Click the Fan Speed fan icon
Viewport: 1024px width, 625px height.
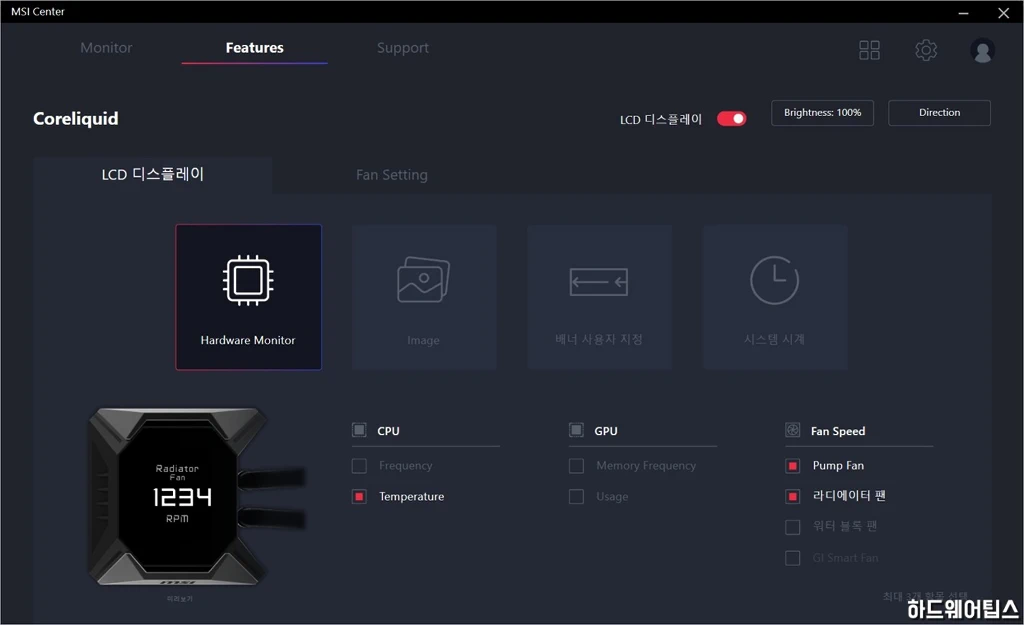(x=792, y=430)
